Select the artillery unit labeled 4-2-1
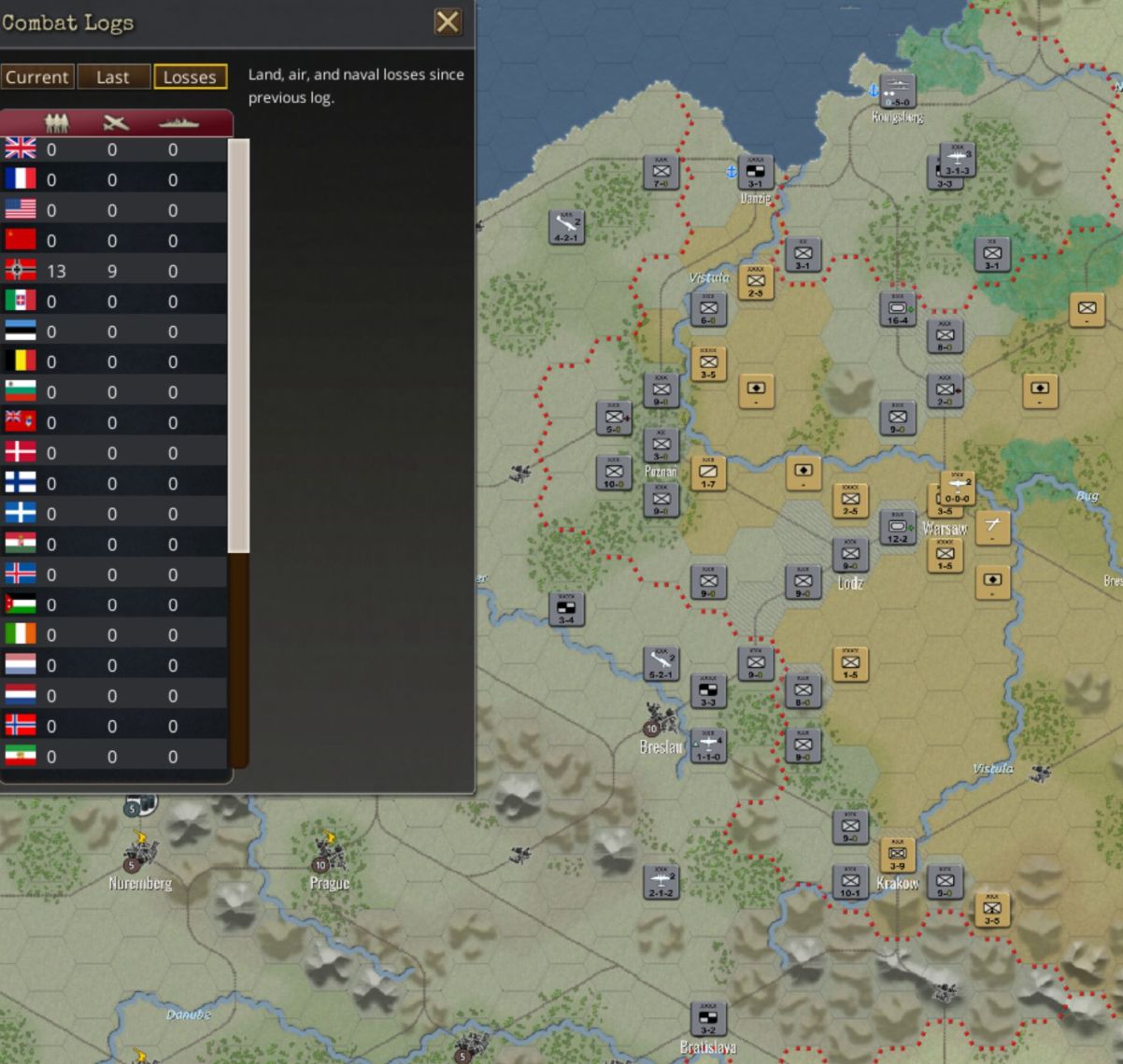 click(566, 226)
